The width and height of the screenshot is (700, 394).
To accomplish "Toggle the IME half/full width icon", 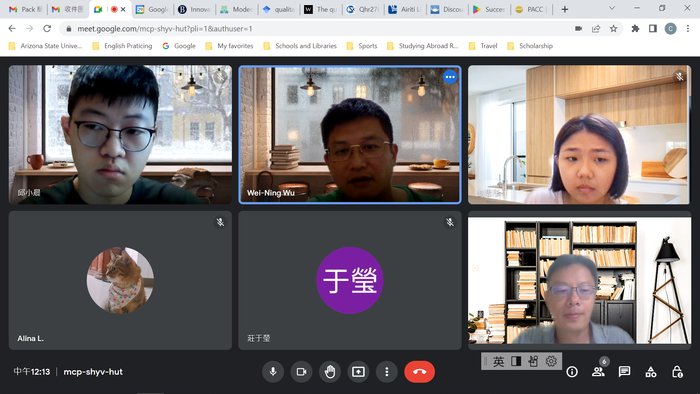I will [516, 361].
